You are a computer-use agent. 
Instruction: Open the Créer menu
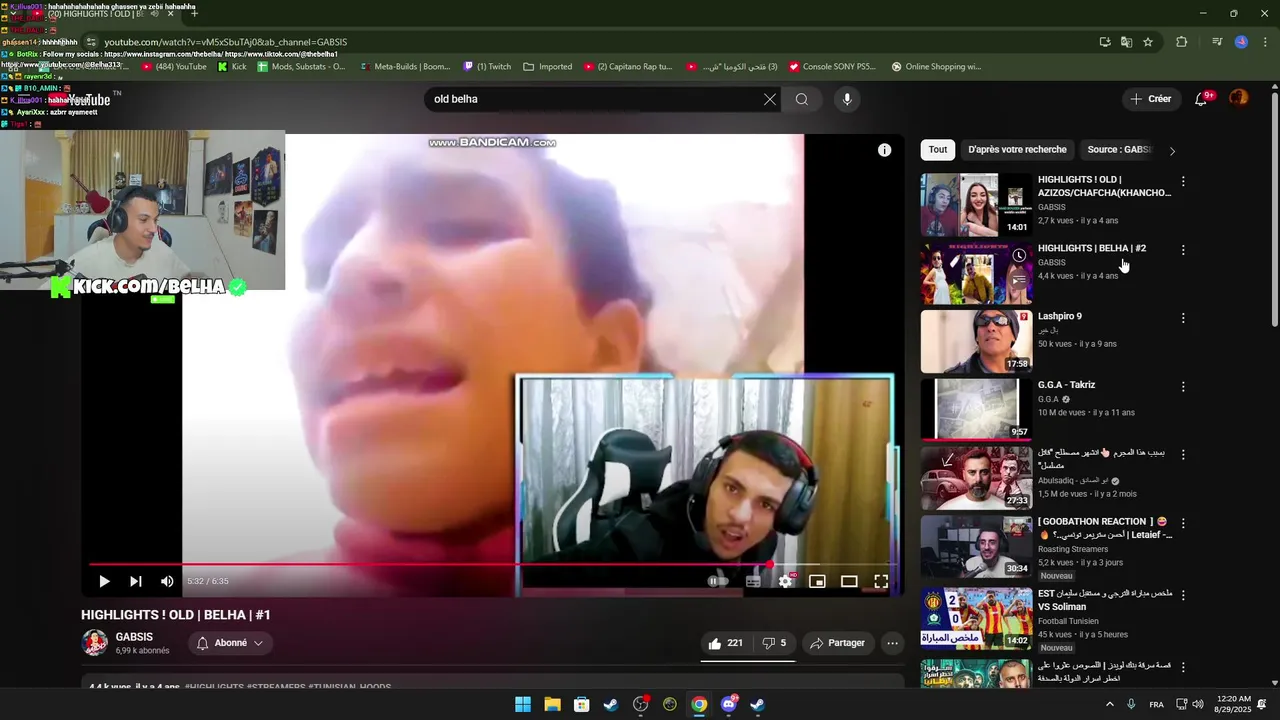(x=1151, y=99)
